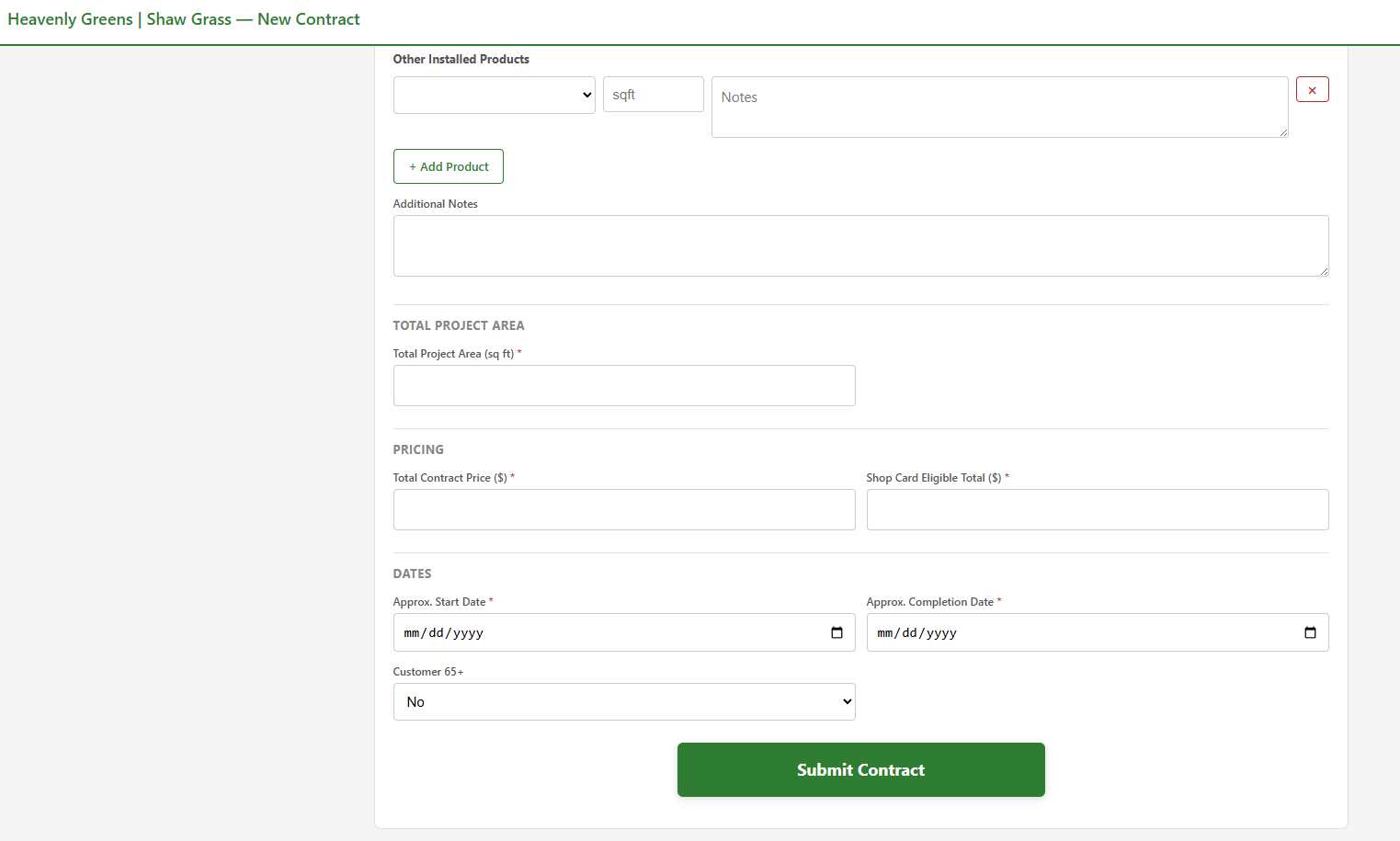Image resolution: width=1400 pixels, height=841 pixels.
Task: Click into the Additional Notes textarea
Action: coord(860,245)
